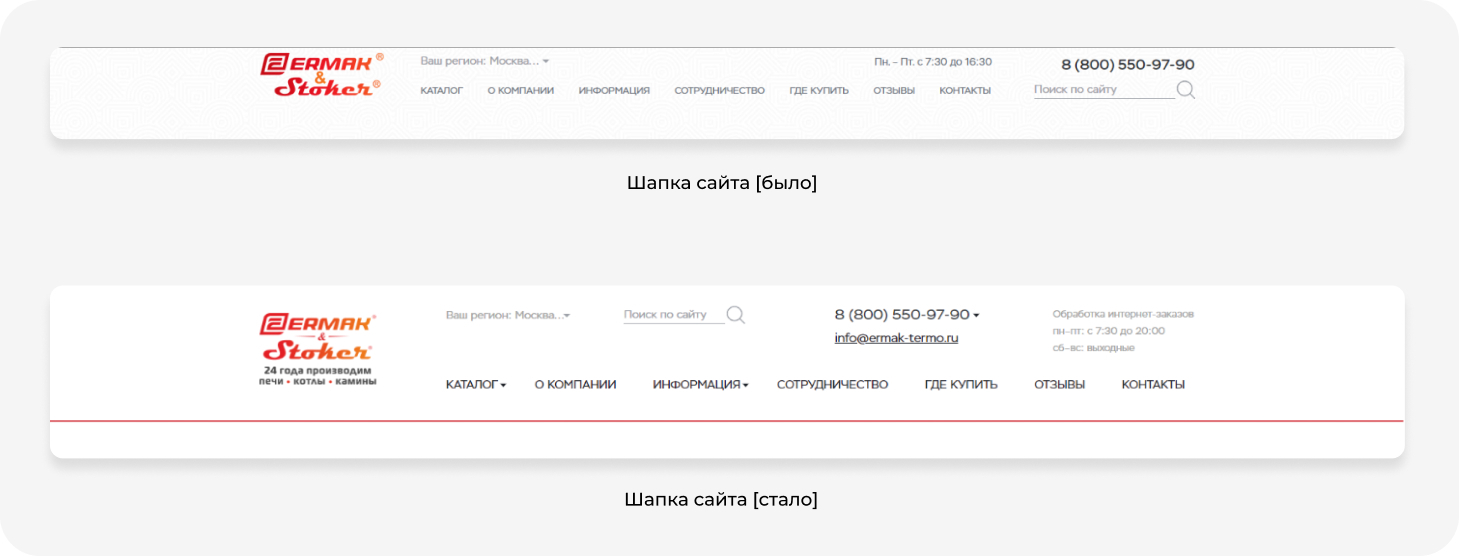Image resolution: width=1459 pixels, height=556 pixels.
Task: Click search magnifier icon in old header
Action: 1185,90
